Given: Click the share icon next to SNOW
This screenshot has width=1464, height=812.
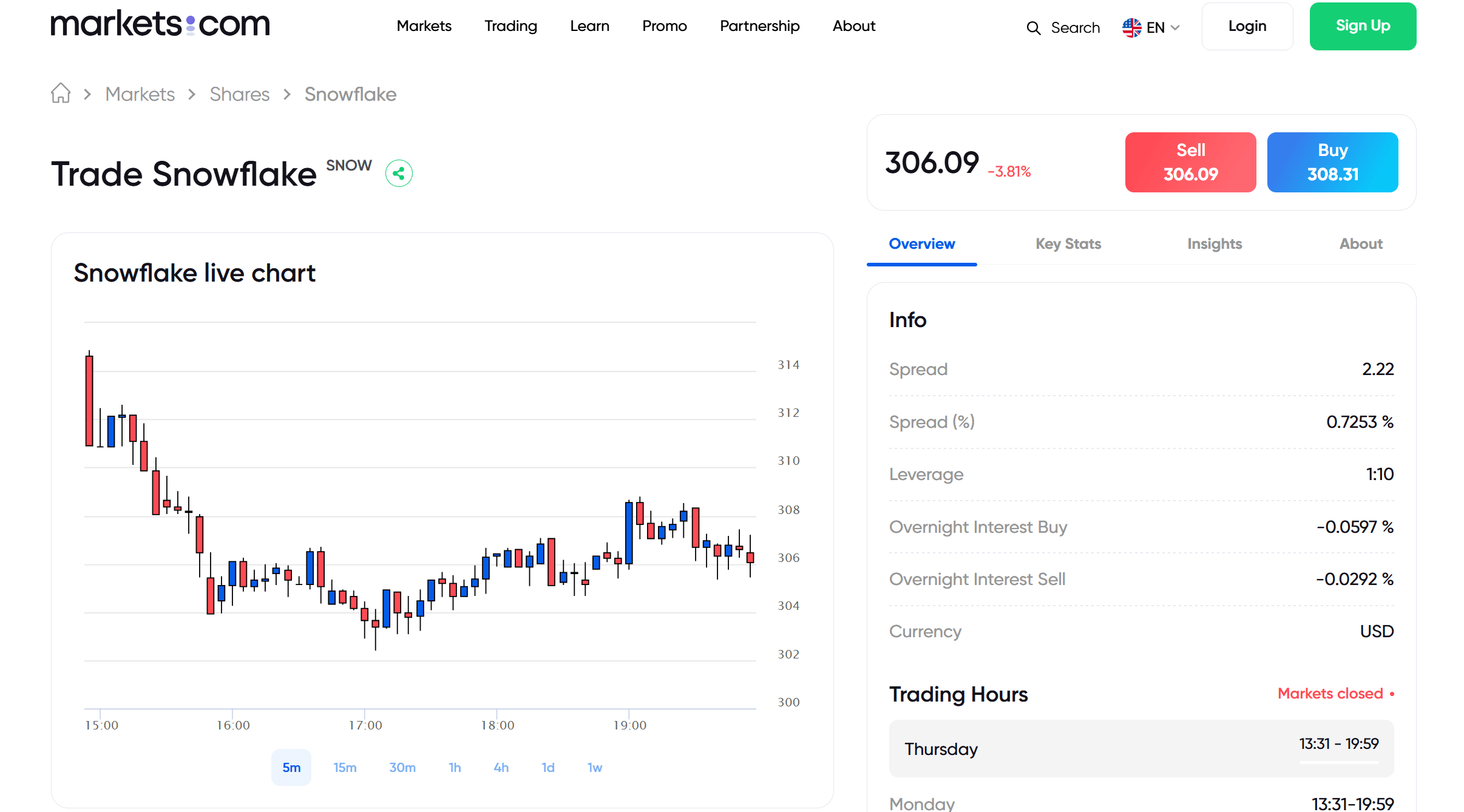Looking at the screenshot, I should (x=399, y=174).
